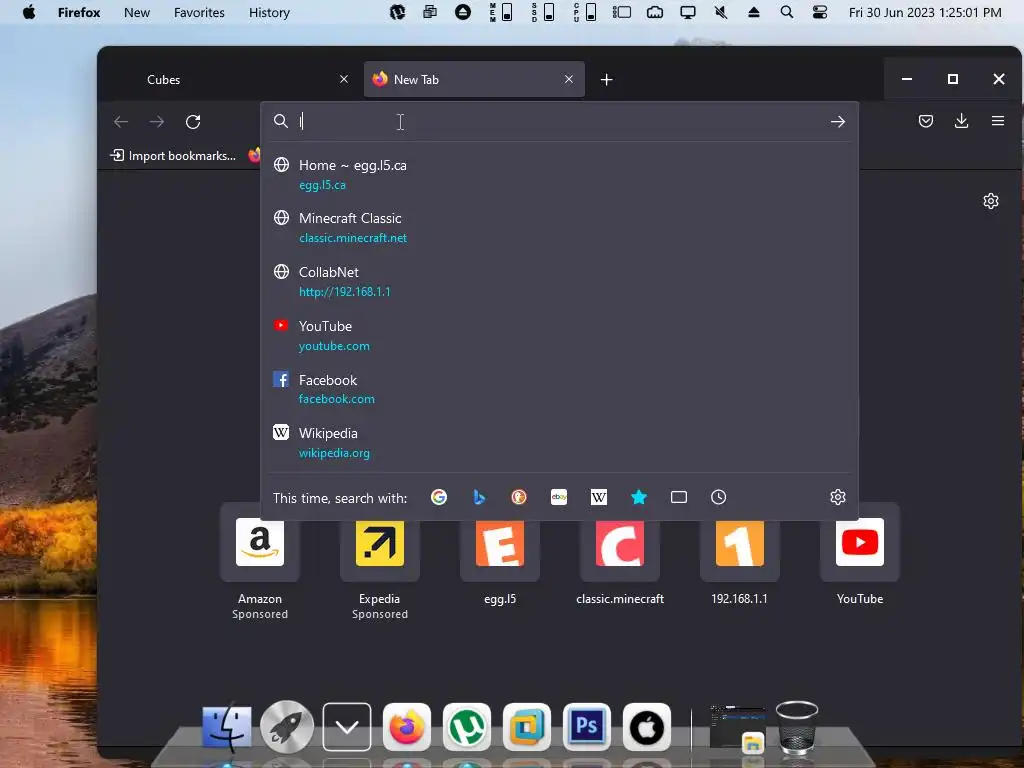Open the History menu
The image size is (1024, 768).
click(269, 12)
